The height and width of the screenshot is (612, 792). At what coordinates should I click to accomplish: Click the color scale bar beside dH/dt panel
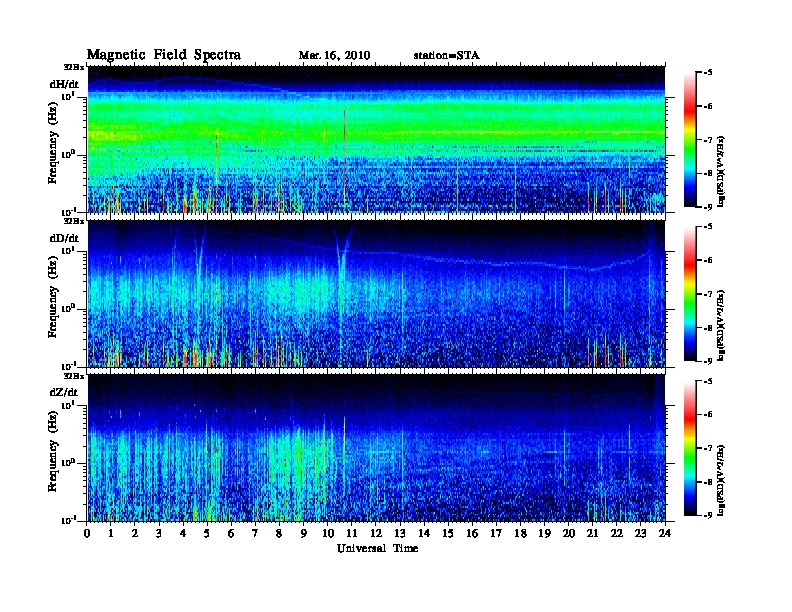(690, 139)
